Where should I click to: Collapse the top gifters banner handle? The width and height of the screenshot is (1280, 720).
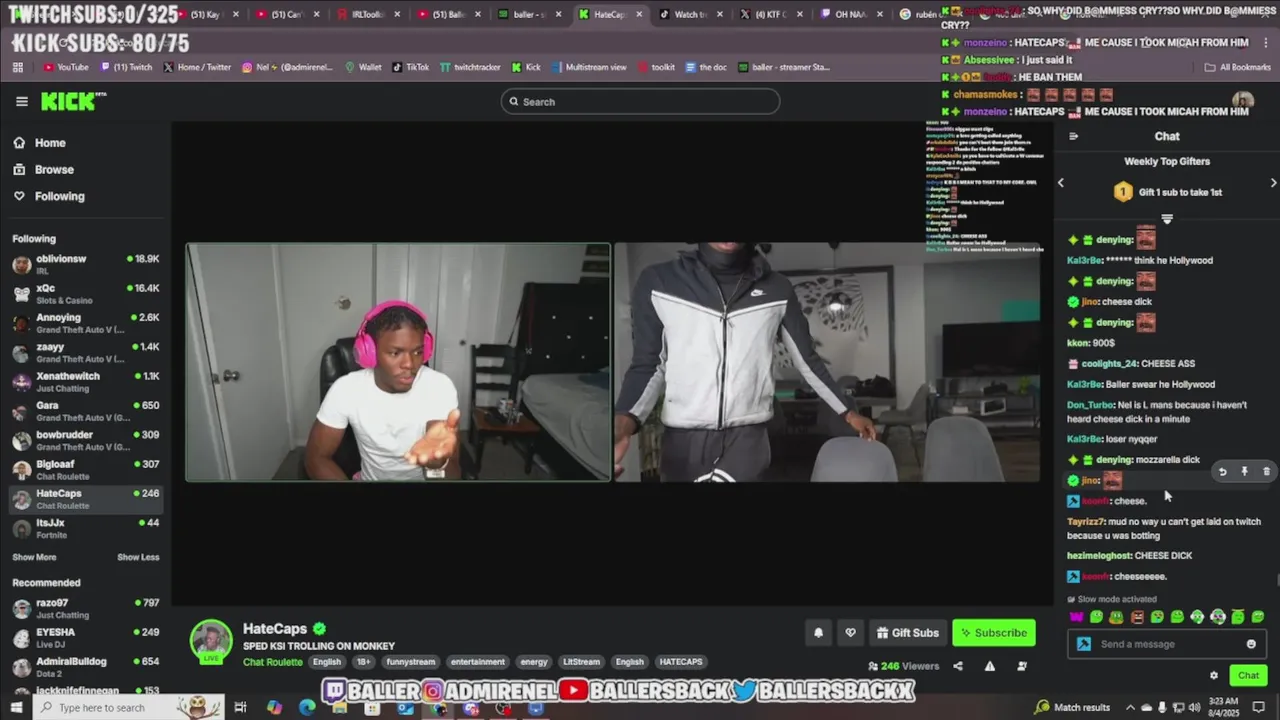(x=1166, y=218)
